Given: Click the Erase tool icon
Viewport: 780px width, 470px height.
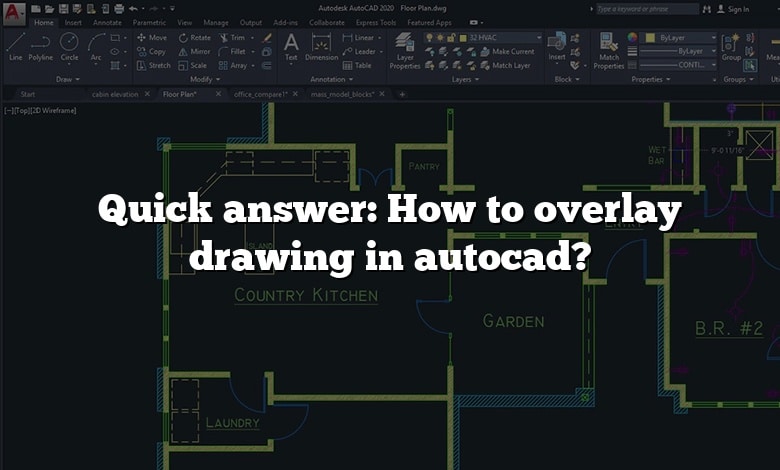Looking at the screenshot, I should pos(267,38).
